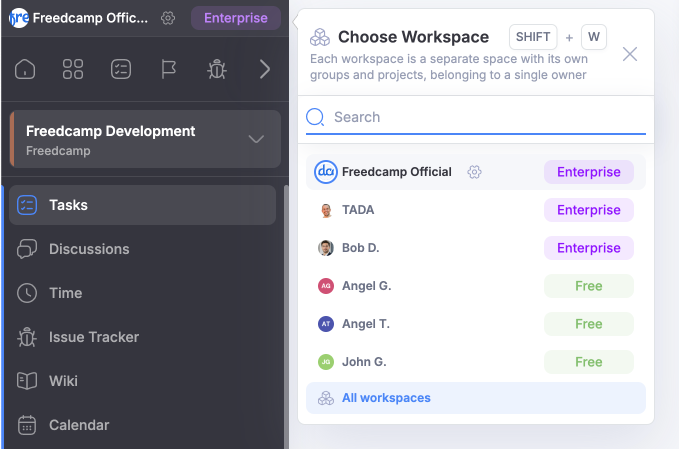Click the Wiki book icon

click(x=27, y=381)
